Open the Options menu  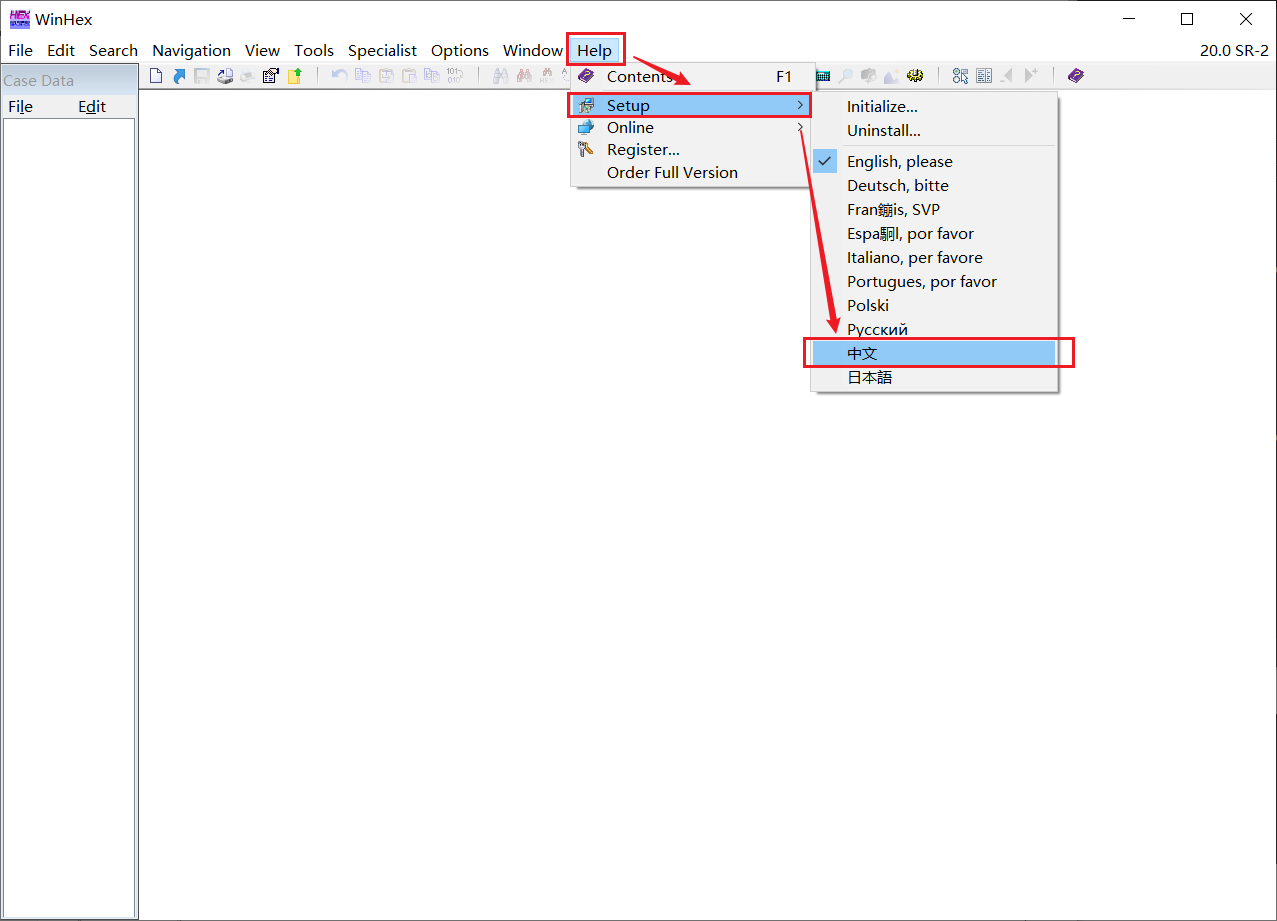pos(460,51)
